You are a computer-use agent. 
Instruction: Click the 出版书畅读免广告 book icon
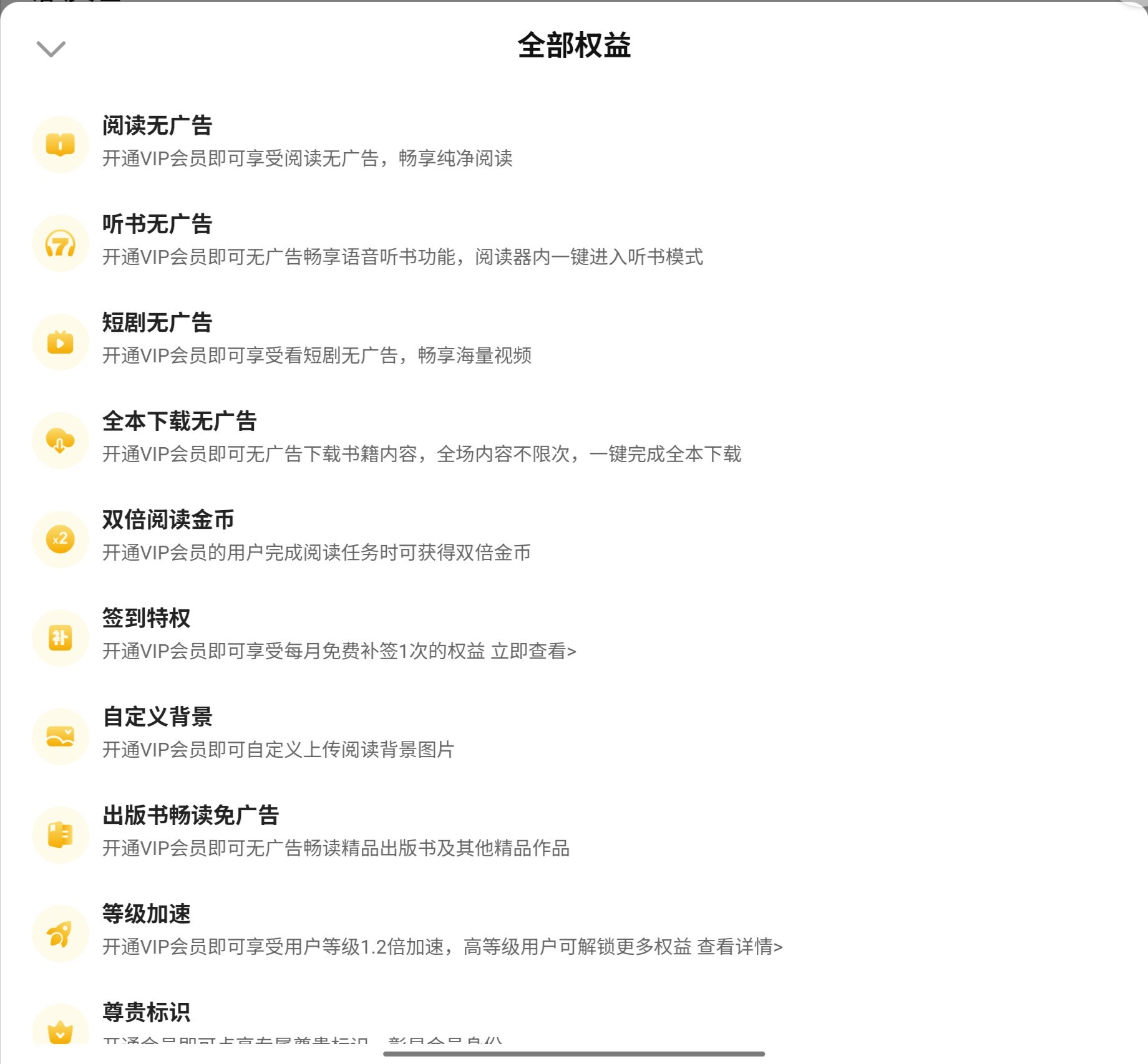click(x=61, y=834)
